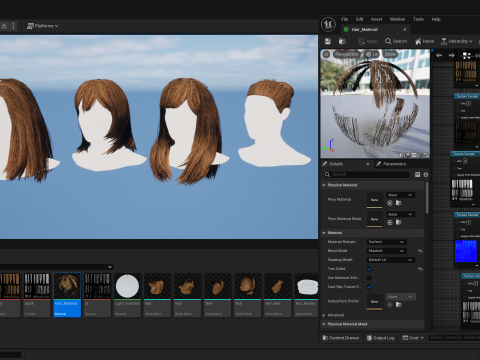Browse to Subsurface Profile asset
Image resolution: width=480 pixels, height=360 pixels.
pyautogui.click(x=398, y=305)
